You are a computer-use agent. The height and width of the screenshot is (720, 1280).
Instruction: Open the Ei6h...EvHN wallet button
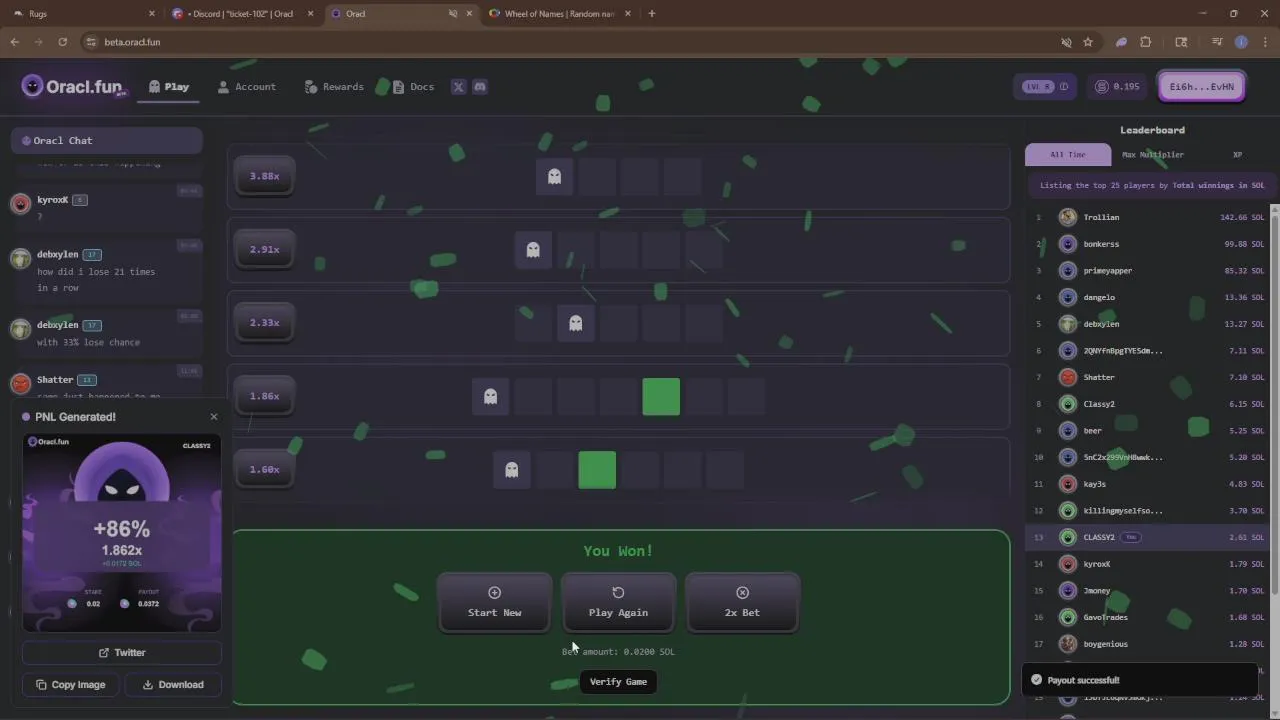[1201, 87]
